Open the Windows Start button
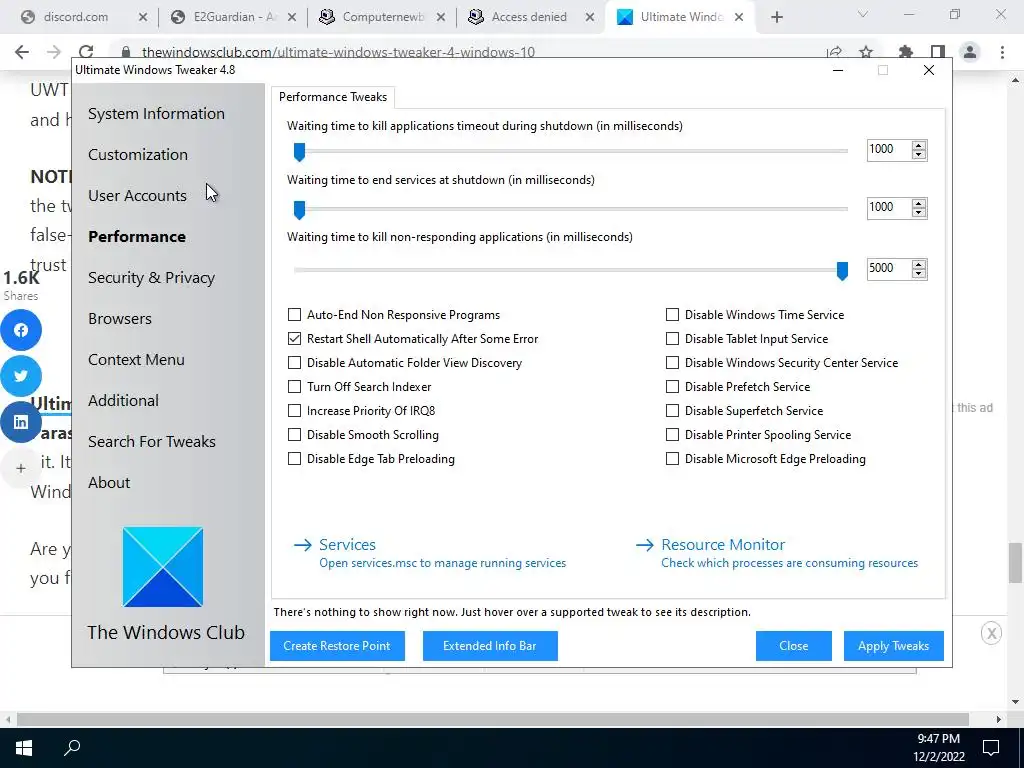The width and height of the screenshot is (1024, 768). click(x=24, y=748)
